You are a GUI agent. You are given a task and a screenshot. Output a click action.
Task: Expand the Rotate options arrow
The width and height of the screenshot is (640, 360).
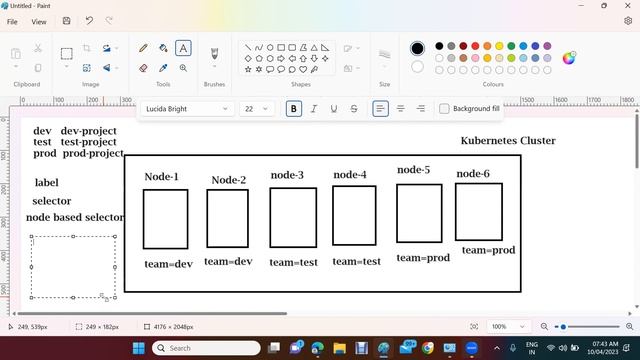point(116,48)
